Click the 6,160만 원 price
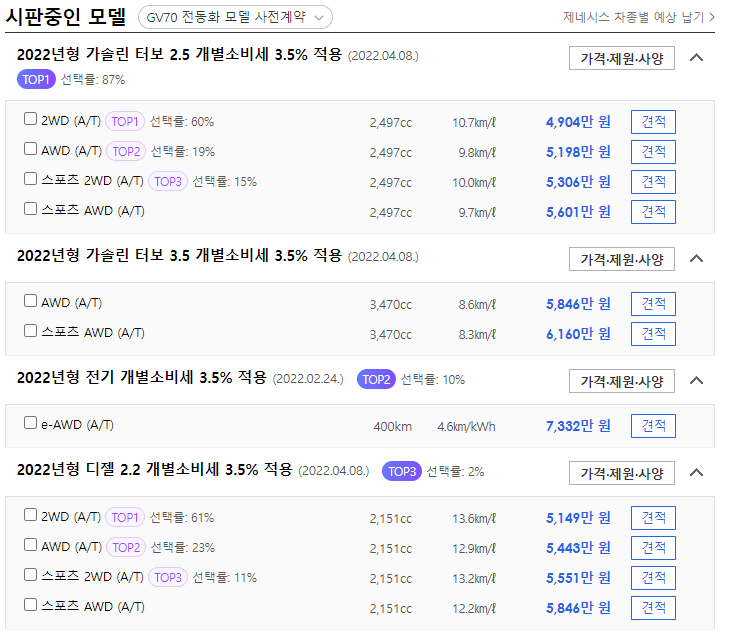 [578, 334]
